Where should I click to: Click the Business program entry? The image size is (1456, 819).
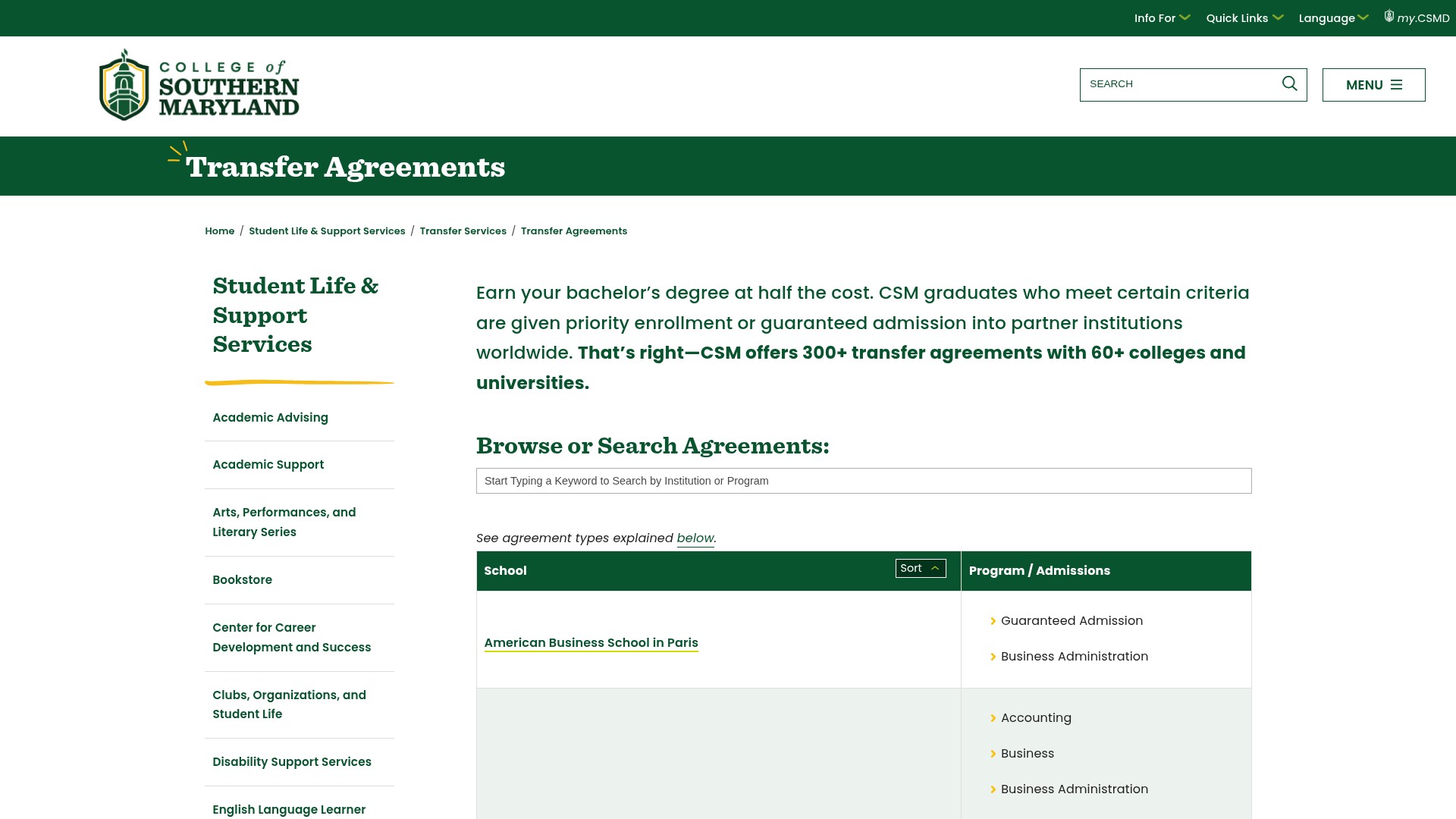[1028, 754]
